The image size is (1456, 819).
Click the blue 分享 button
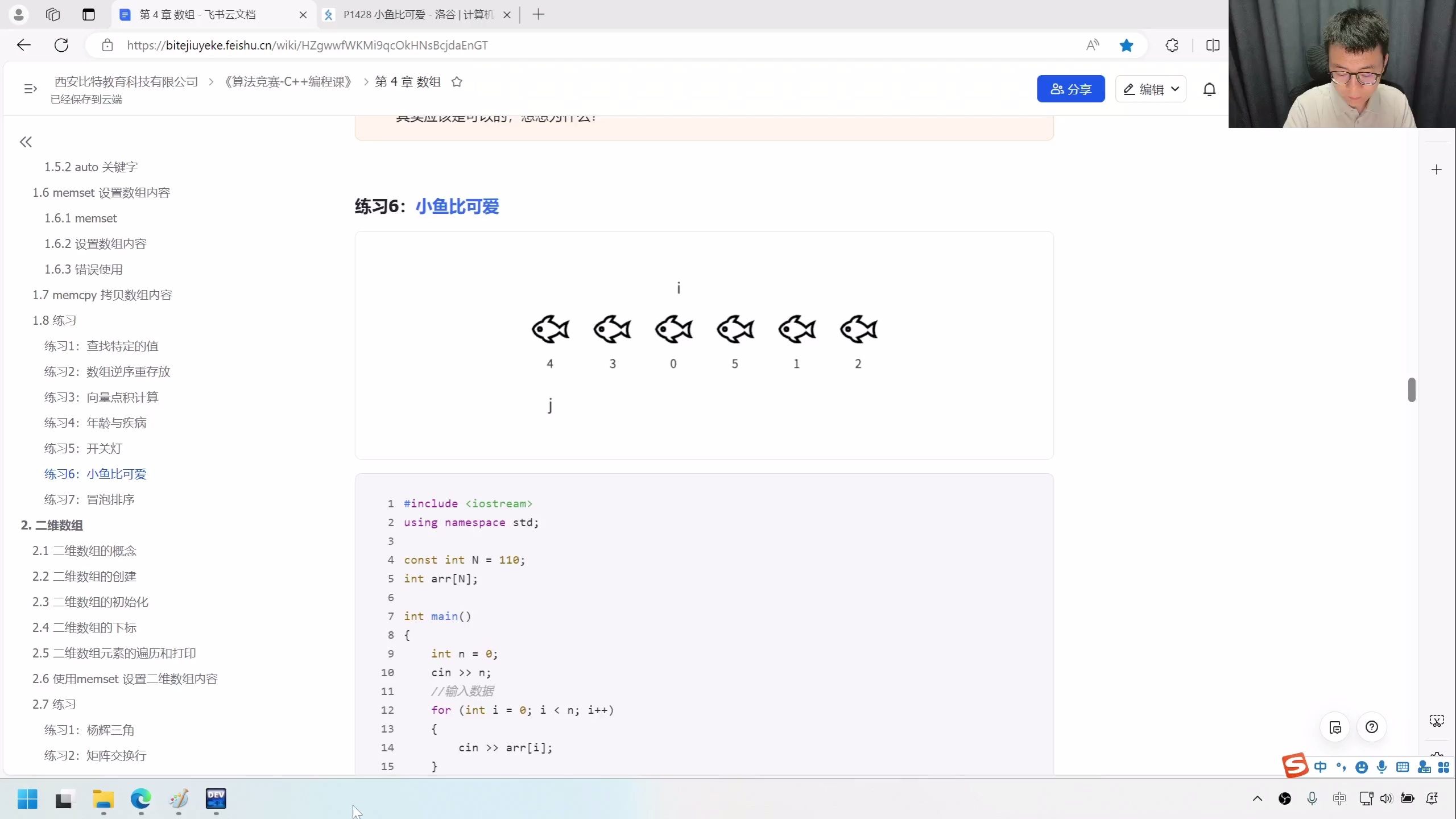tap(1070, 89)
